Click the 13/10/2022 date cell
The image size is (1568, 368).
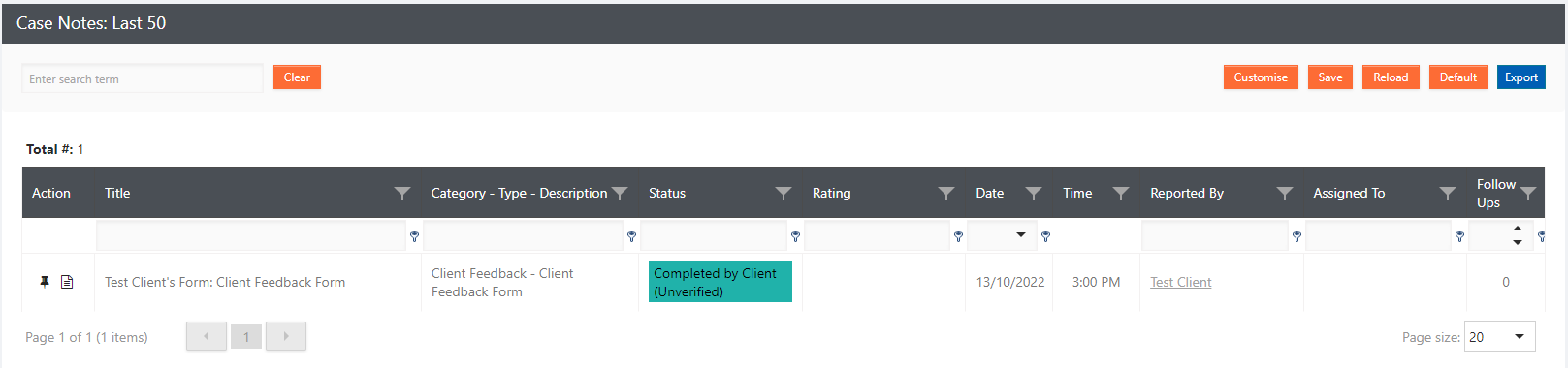pos(1010,282)
